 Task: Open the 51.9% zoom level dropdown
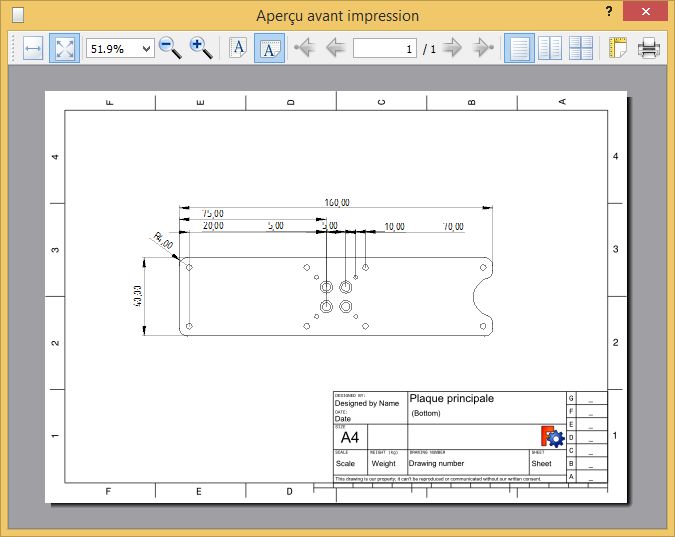click(120, 48)
